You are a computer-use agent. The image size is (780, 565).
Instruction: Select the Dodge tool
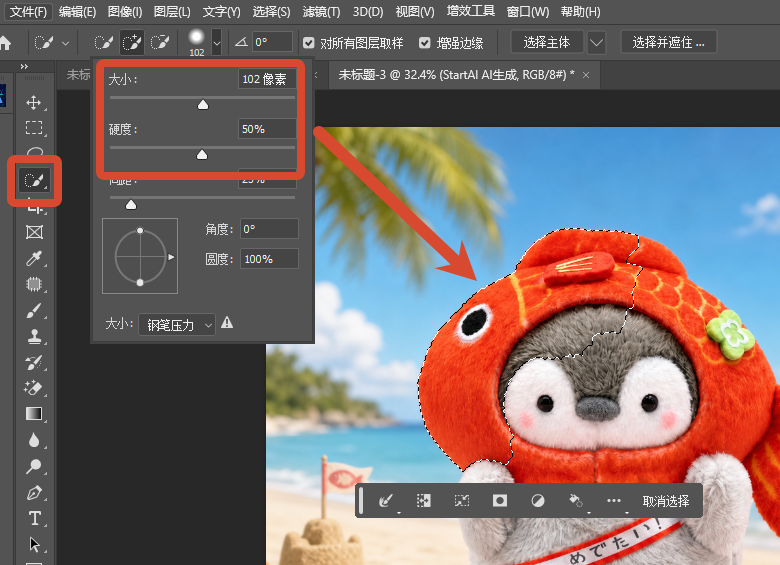34,467
